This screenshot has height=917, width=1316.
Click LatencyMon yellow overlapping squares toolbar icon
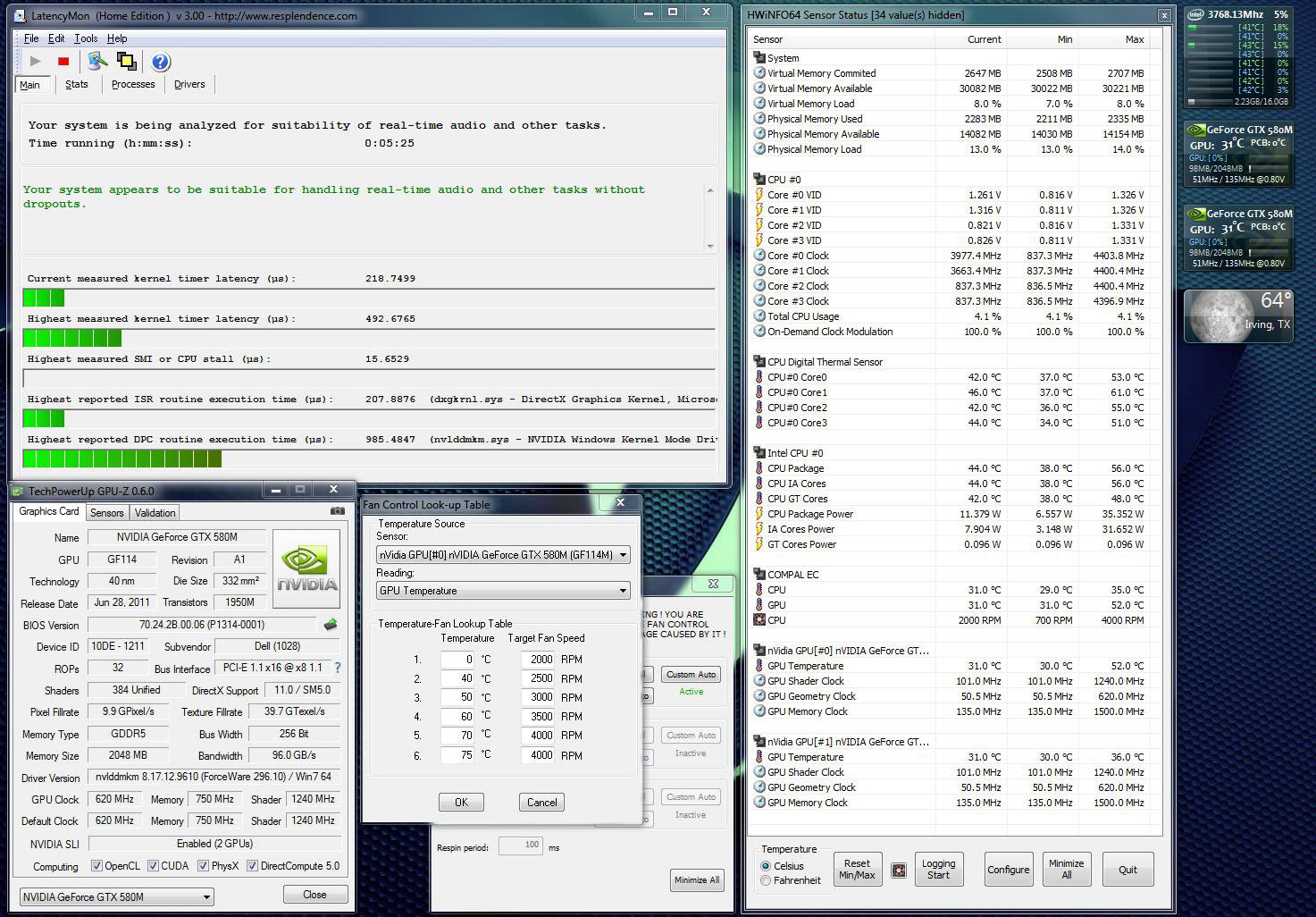click(x=127, y=62)
